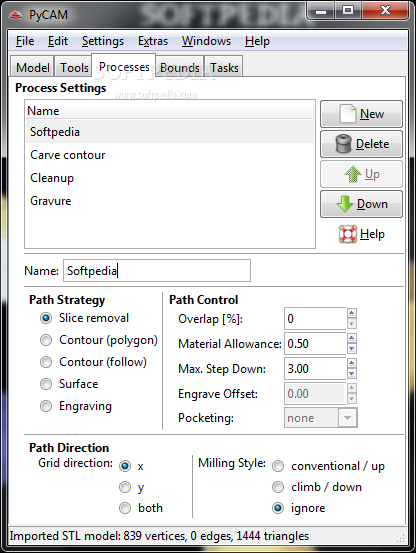This screenshot has height=553, width=416.
Task: Select climb / down milling style
Action: tap(278, 487)
